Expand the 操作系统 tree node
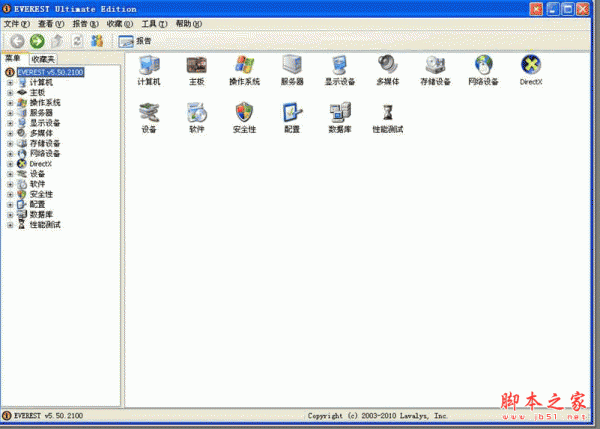 pos(10,103)
